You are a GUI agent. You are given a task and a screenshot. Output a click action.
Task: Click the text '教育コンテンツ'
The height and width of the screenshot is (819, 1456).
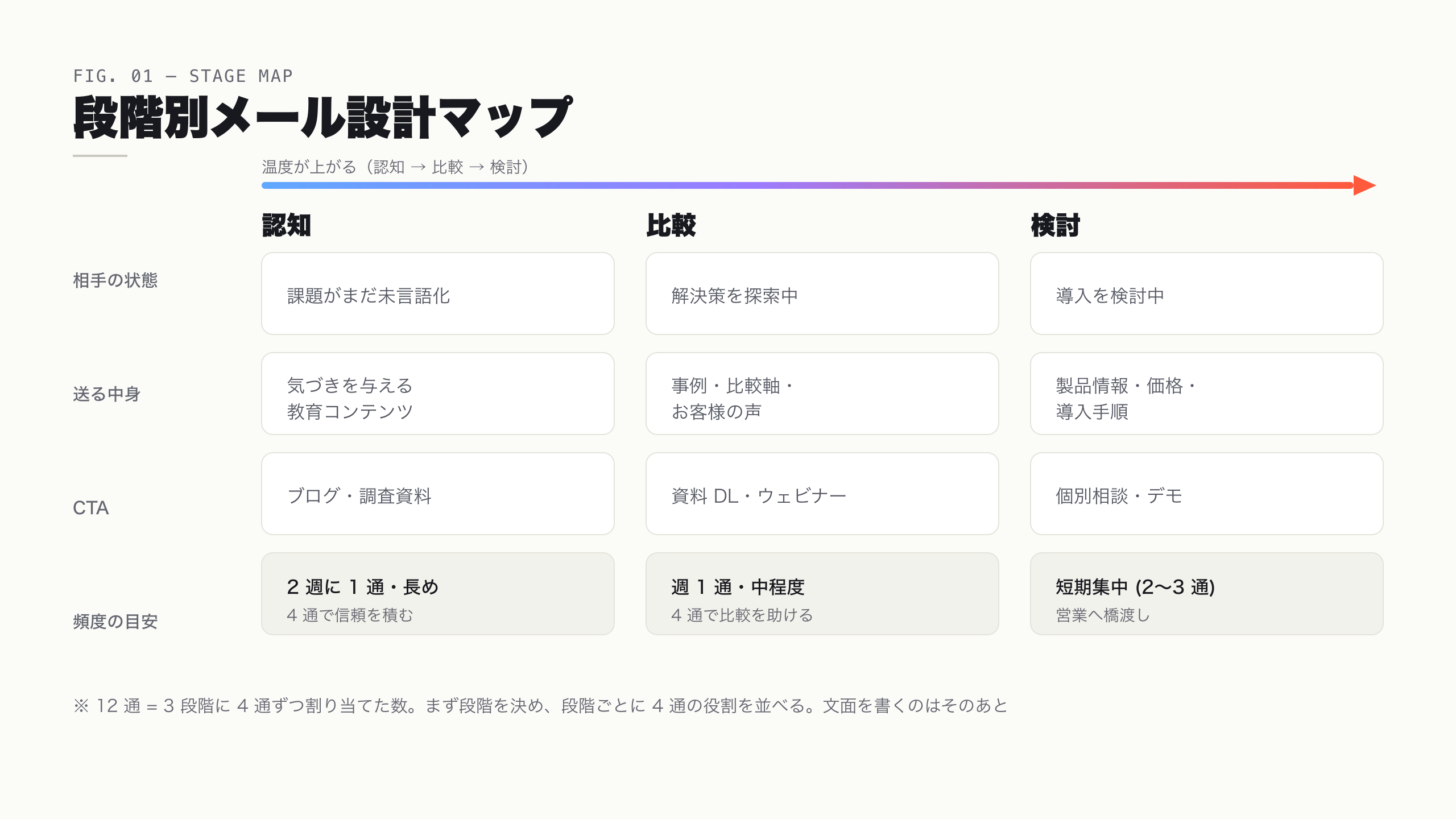(350, 412)
